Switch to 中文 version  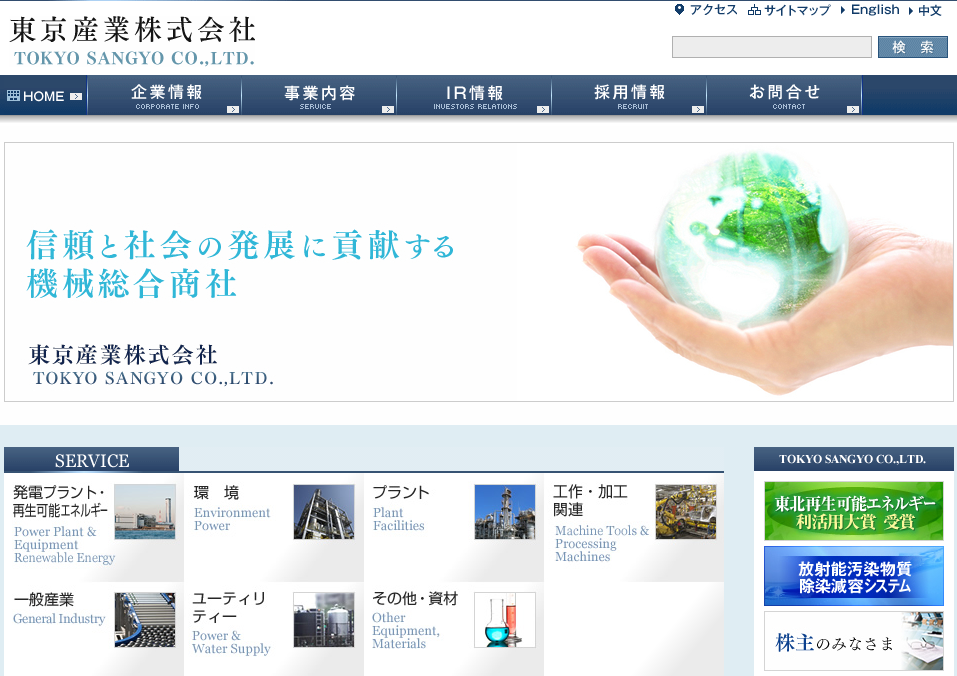click(x=930, y=10)
